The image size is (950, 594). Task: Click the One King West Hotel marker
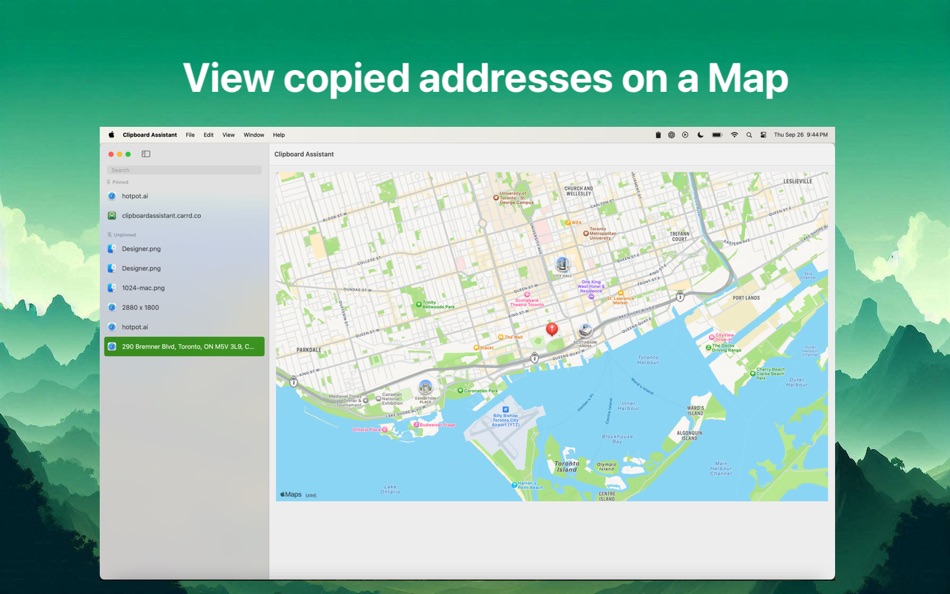tap(591, 296)
